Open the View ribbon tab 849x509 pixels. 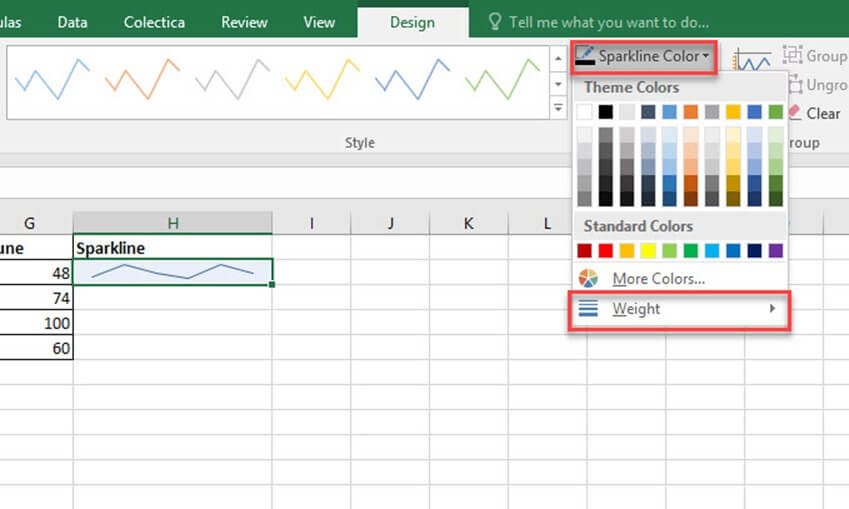coord(319,22)
